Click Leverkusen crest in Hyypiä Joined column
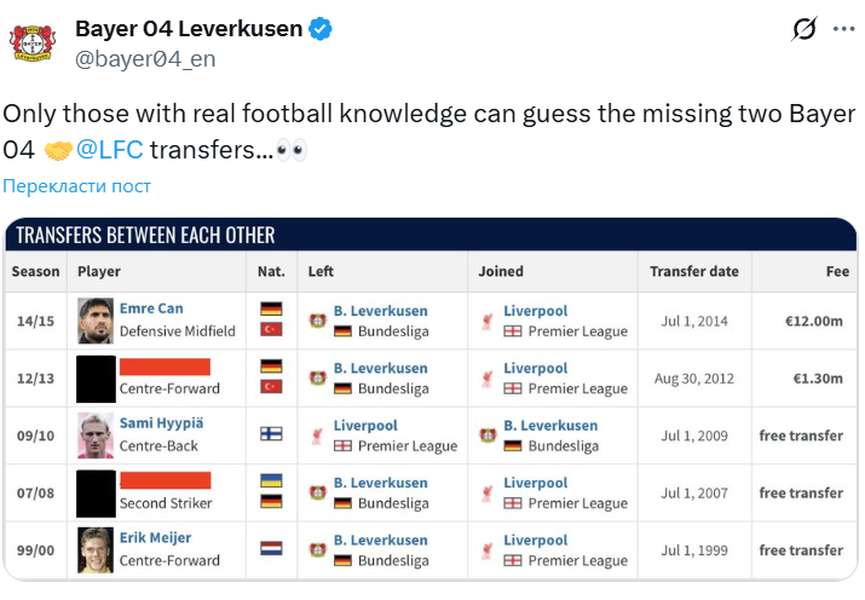Screen dimensions: 865x600 coord(488,435)
